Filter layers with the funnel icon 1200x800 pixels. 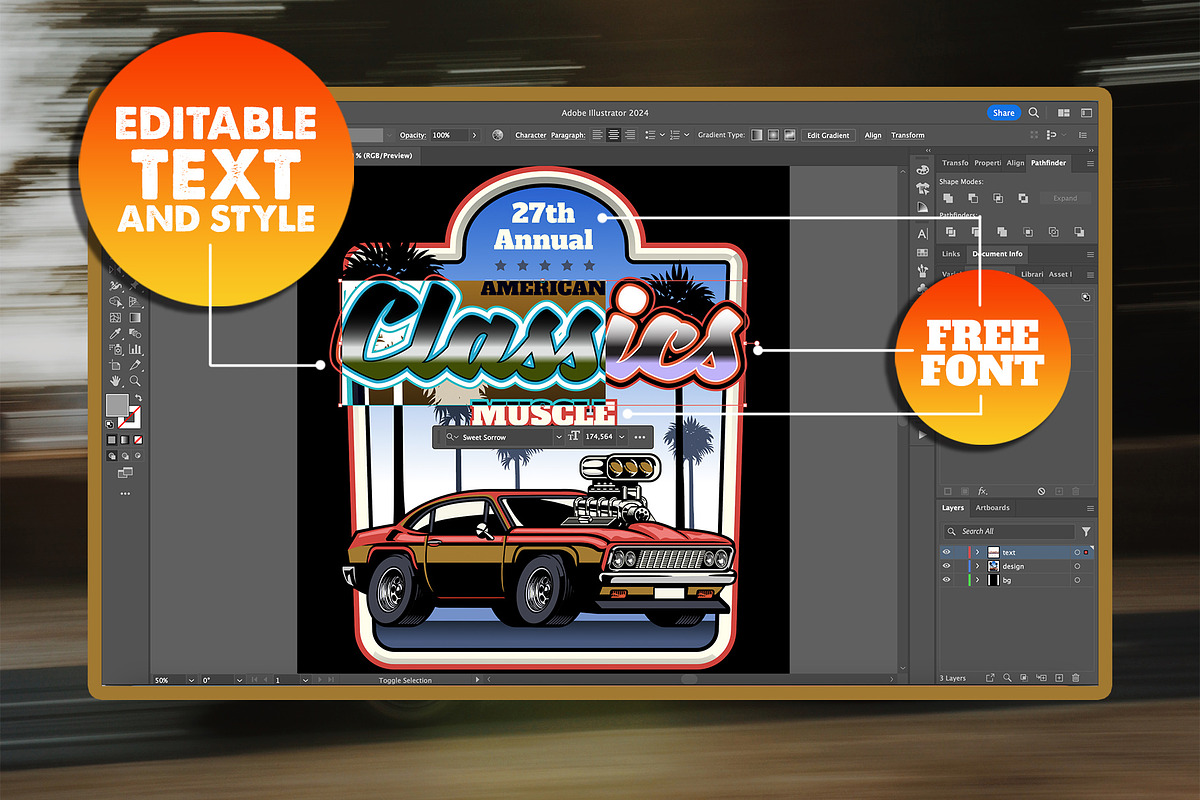1086,531
